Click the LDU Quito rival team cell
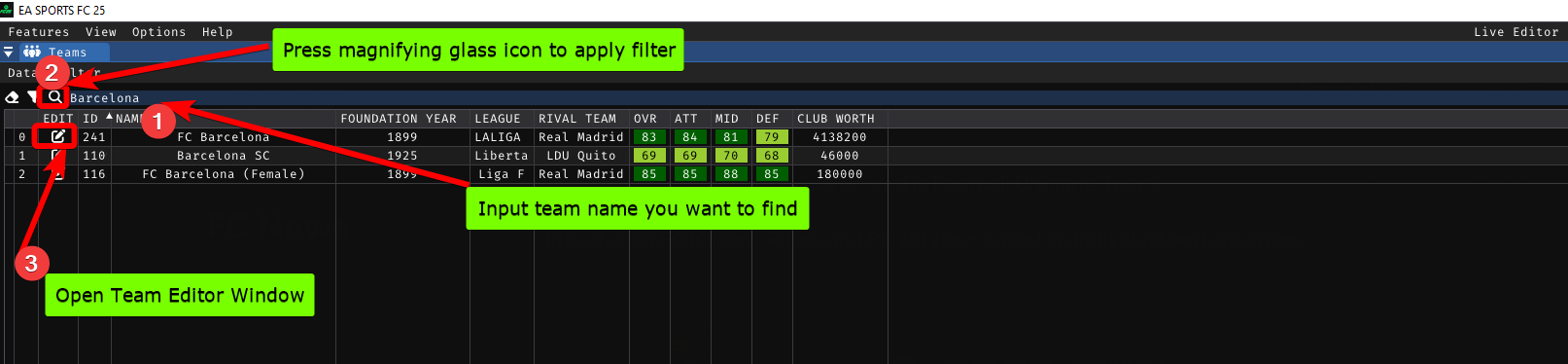1568x364 pixels. coord(581,156)
